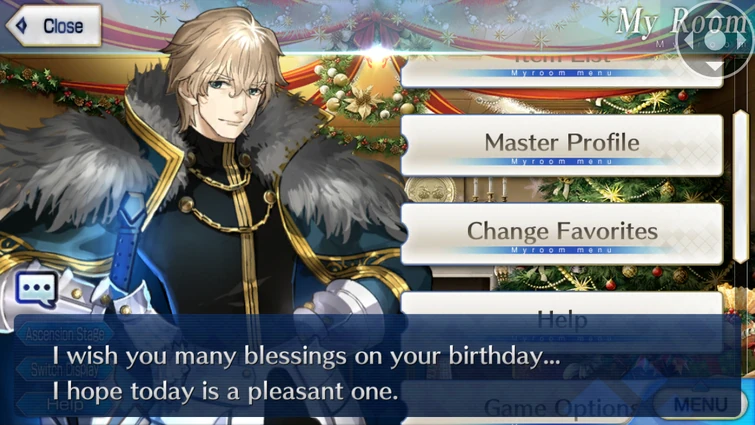Tap the up arrow on circular pad

tap(714, 16)
